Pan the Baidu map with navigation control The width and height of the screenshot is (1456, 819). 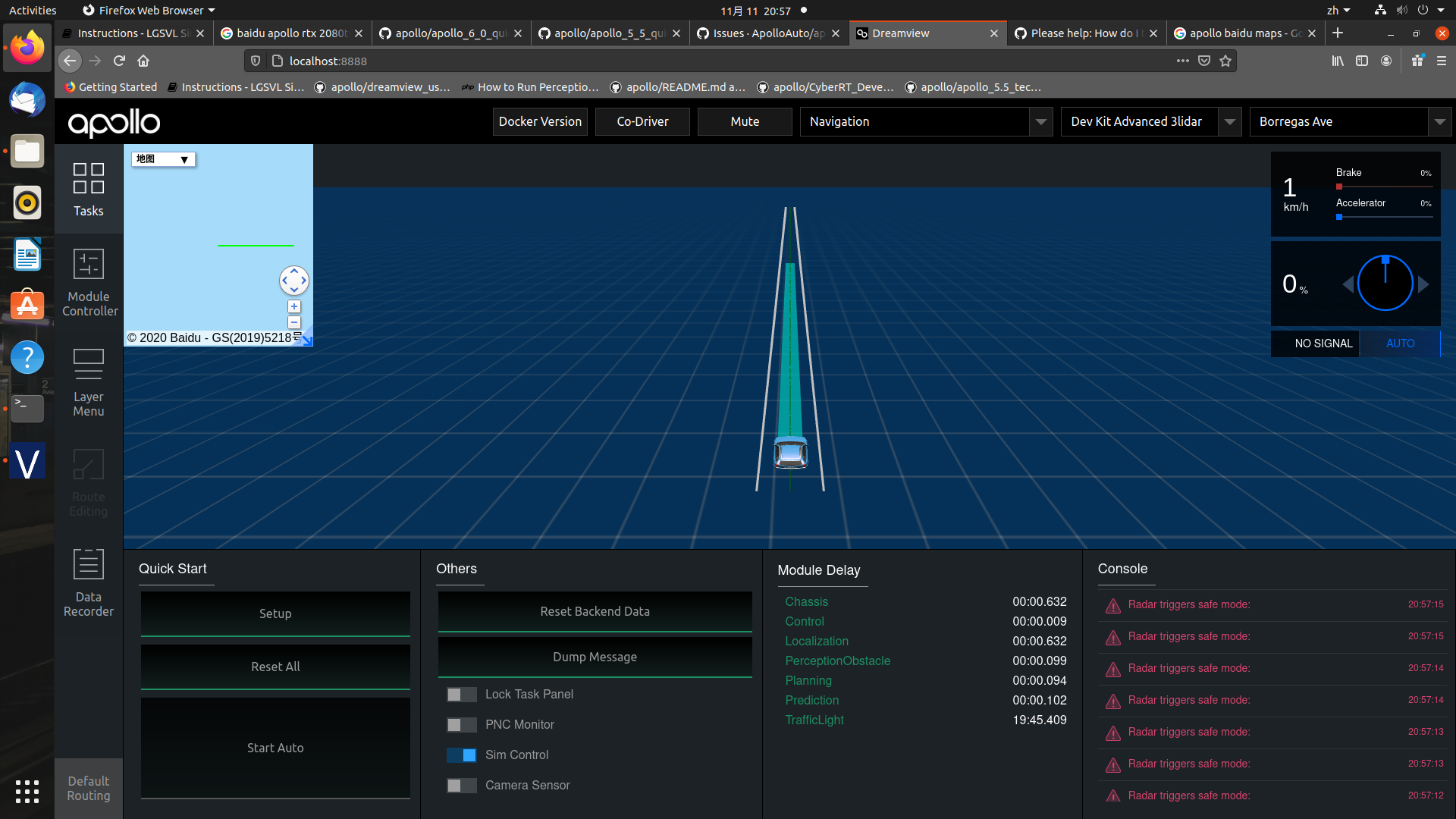click(294, 281)
